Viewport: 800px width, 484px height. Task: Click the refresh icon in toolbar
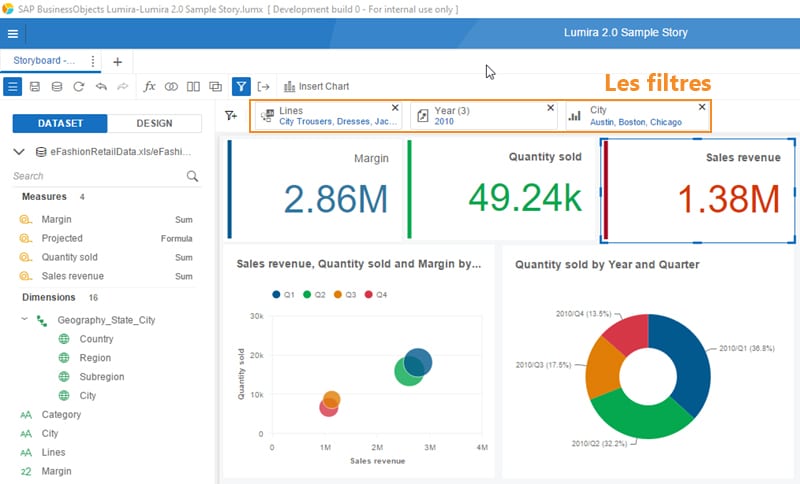[79, 87]
